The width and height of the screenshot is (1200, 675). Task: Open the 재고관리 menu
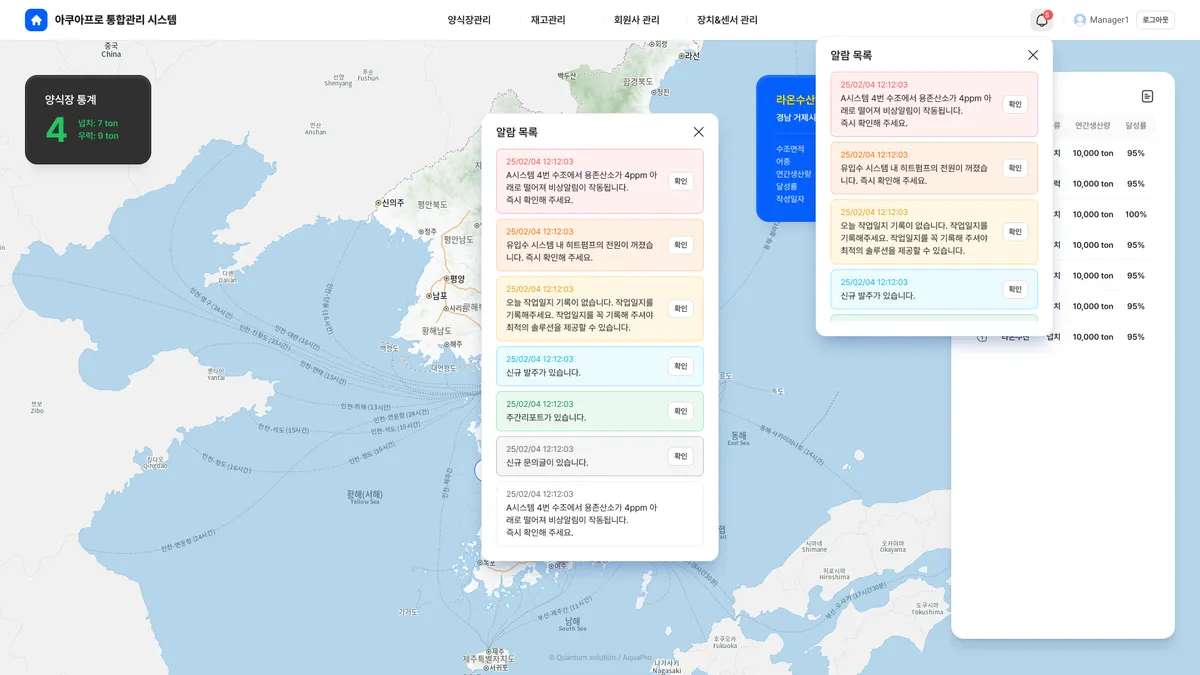pyautogui.click(x=548, y=20)
